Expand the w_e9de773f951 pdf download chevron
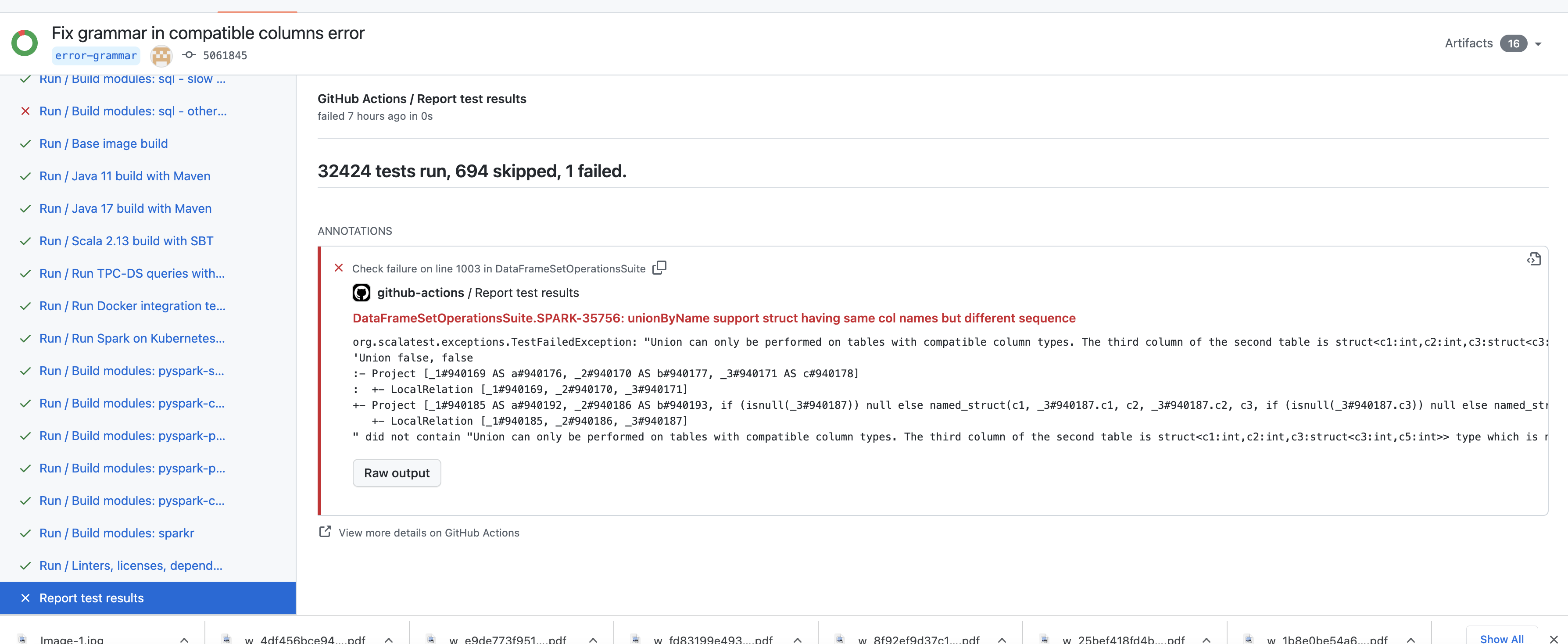 pyautogui.click(x=593, y=639)
